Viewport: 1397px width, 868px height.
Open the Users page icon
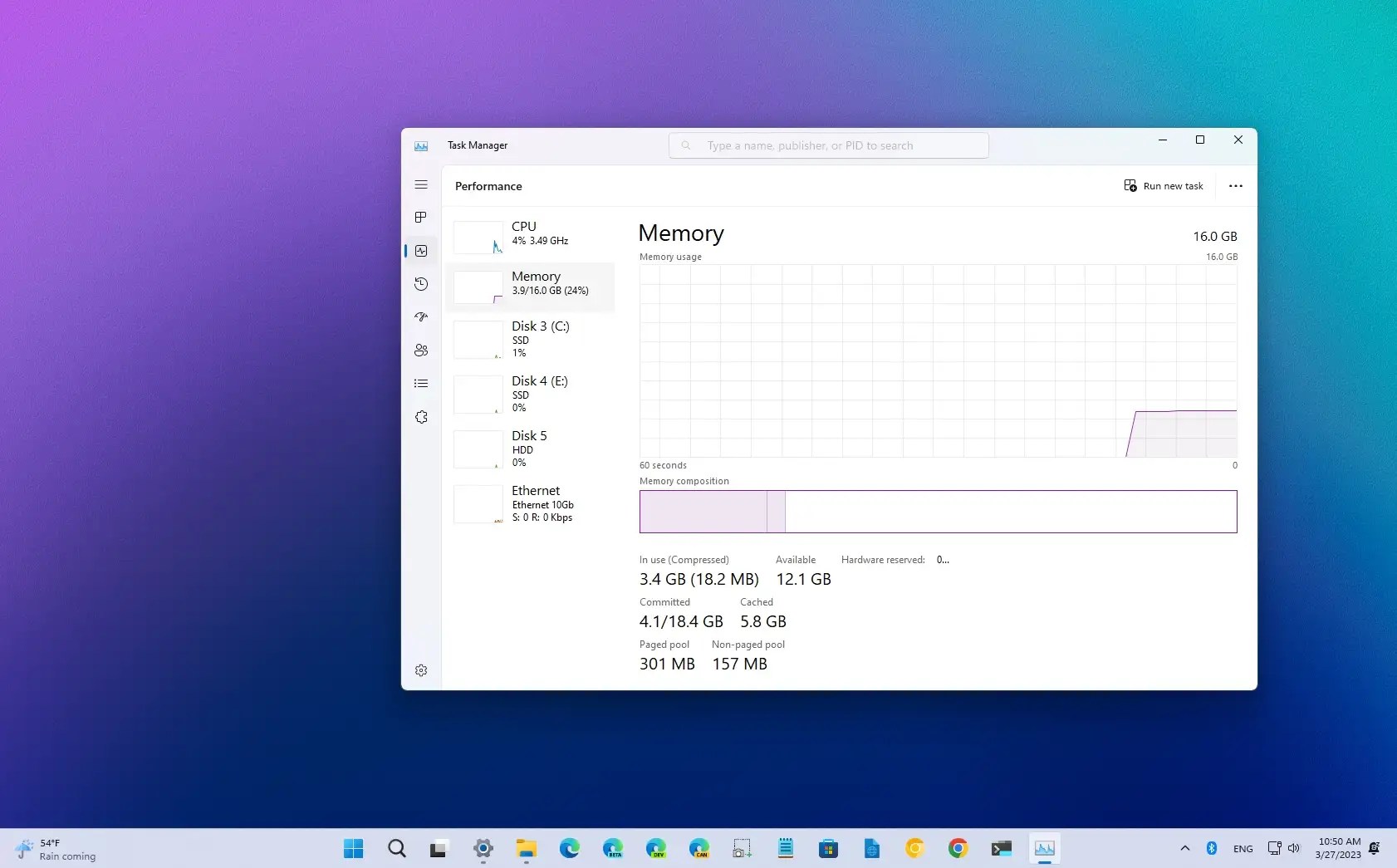pyautogui.click(x=421, y=350)
